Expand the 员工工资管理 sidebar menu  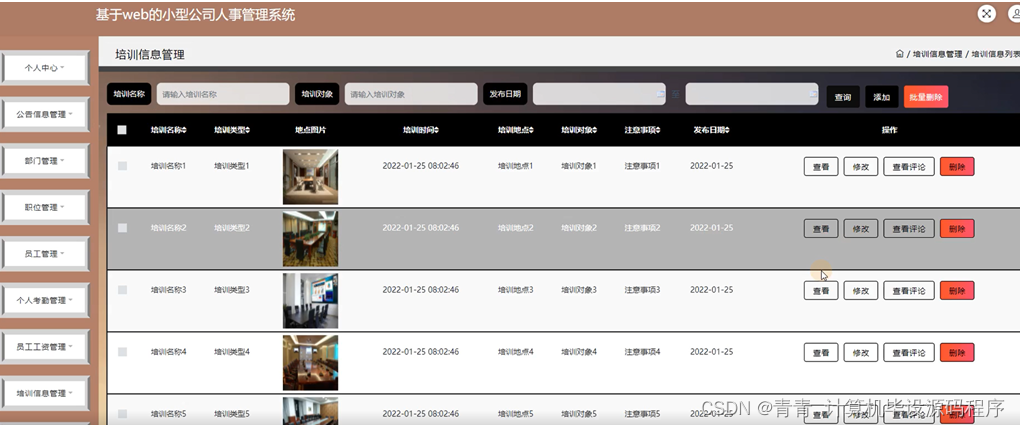coord(45,347)
